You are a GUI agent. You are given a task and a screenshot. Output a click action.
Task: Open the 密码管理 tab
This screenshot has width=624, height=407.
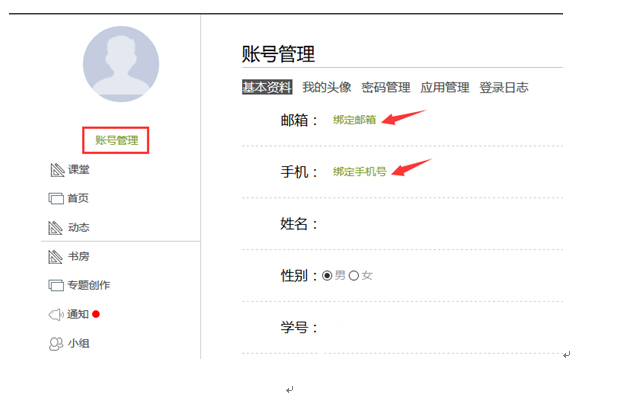[386, 87]
